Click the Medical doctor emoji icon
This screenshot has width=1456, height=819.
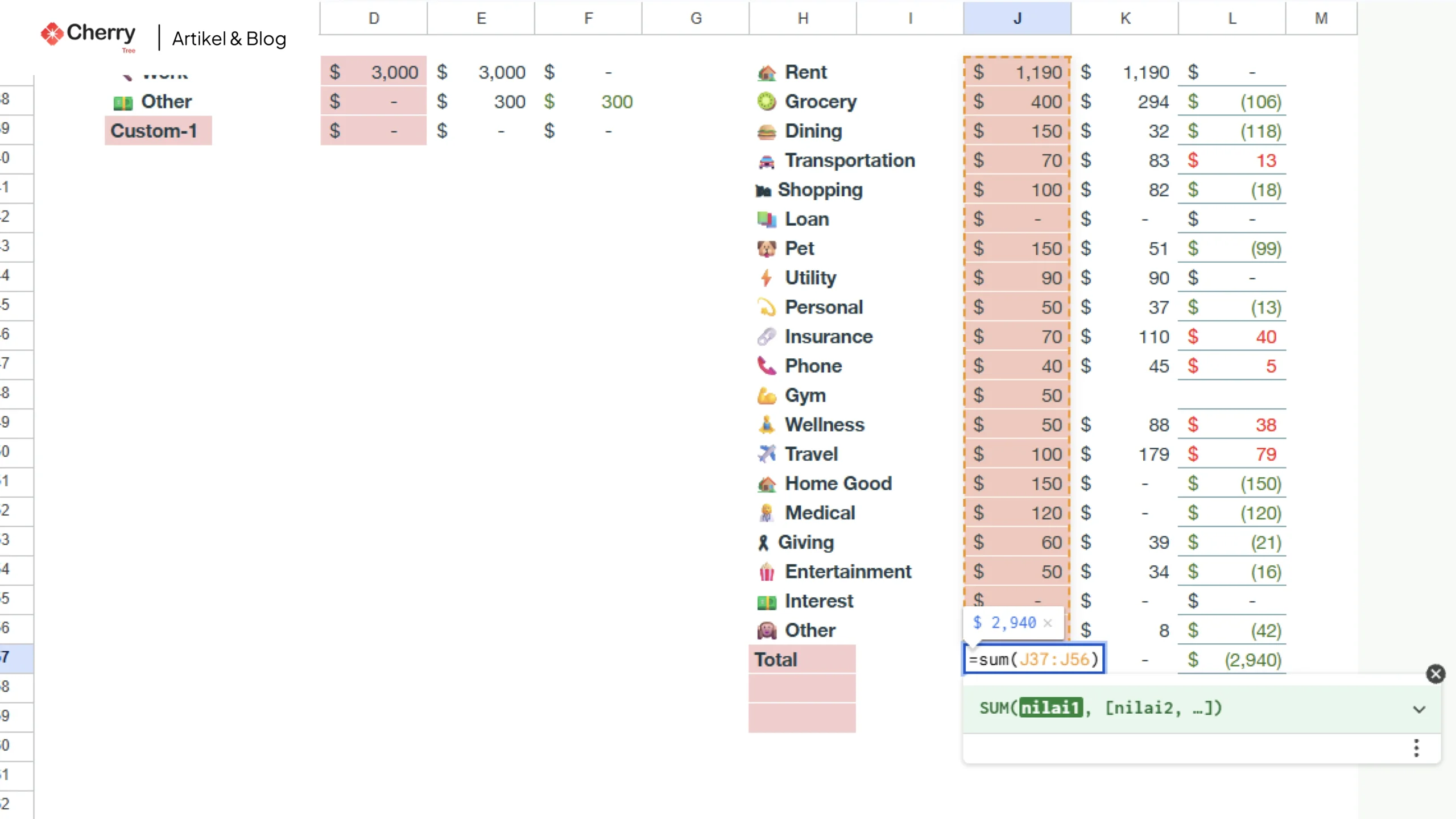(767, 513)
